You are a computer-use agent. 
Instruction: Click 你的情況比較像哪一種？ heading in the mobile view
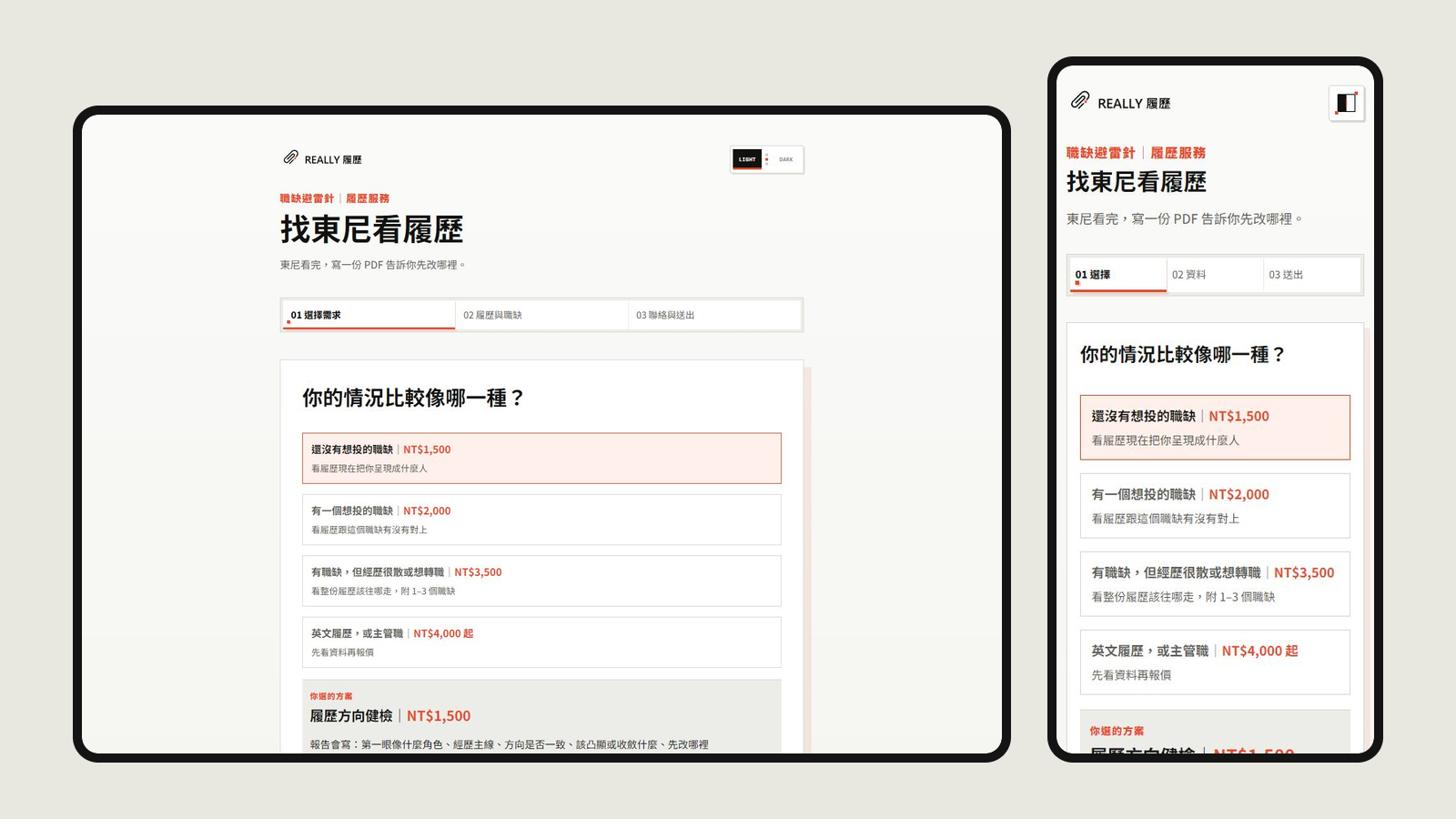pyautogui.click(x=1182, y=355)
